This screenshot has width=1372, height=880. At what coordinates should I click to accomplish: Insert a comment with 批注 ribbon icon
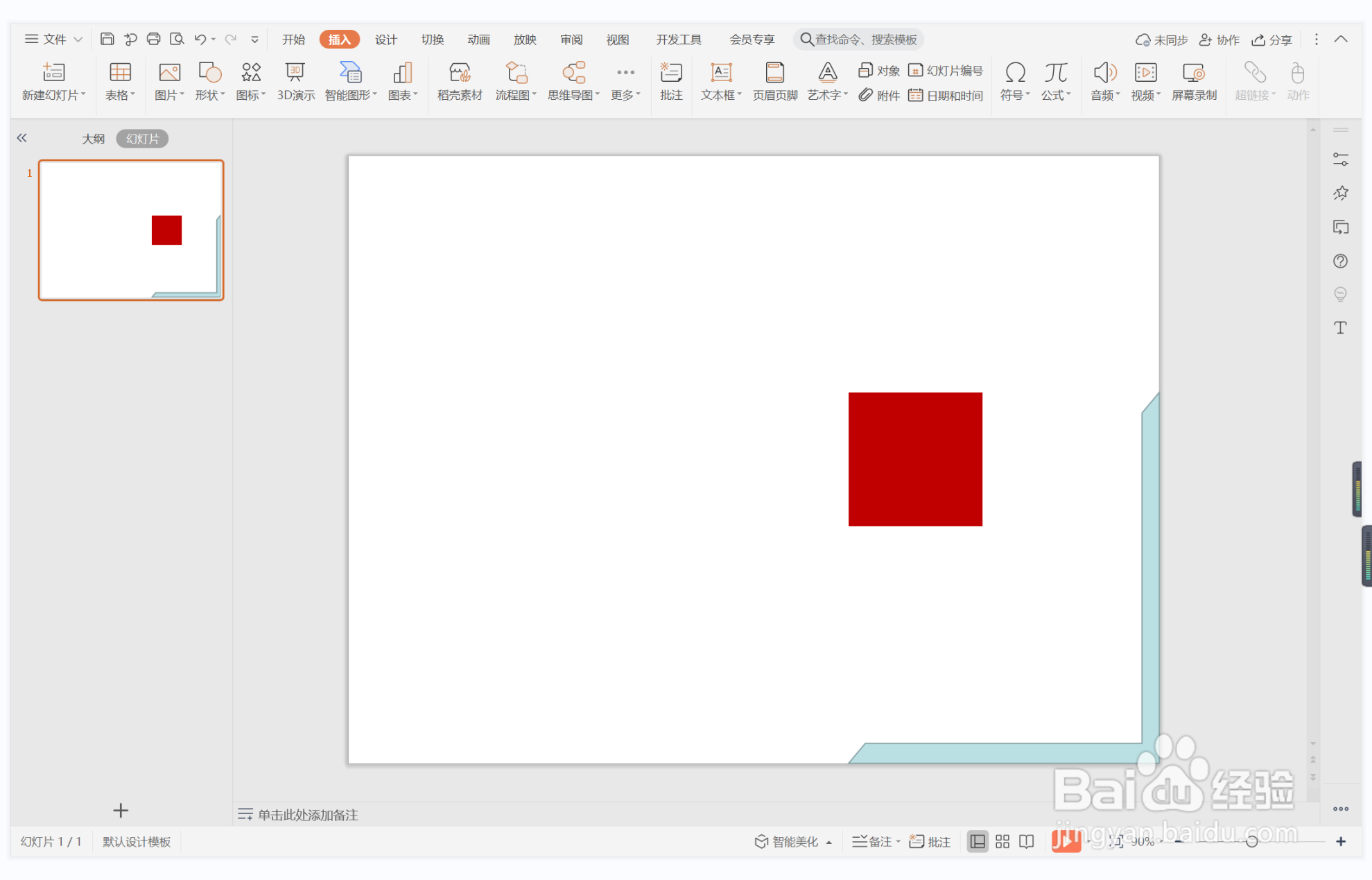click(x=670, y=81)
